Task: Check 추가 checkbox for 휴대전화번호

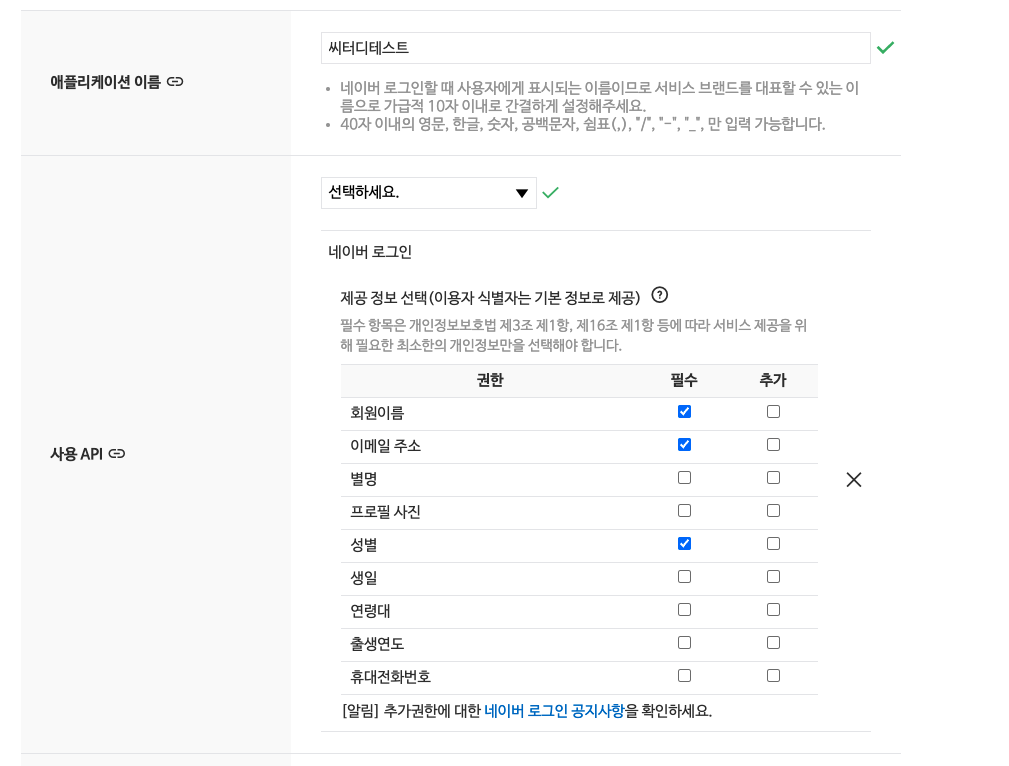Action: 773,676
